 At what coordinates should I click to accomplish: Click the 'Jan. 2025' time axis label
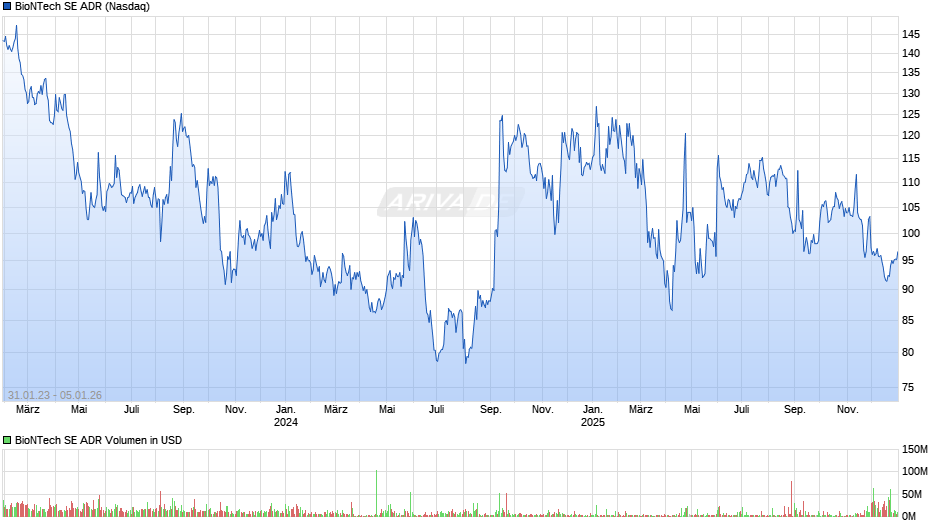[x=593, y=416]
